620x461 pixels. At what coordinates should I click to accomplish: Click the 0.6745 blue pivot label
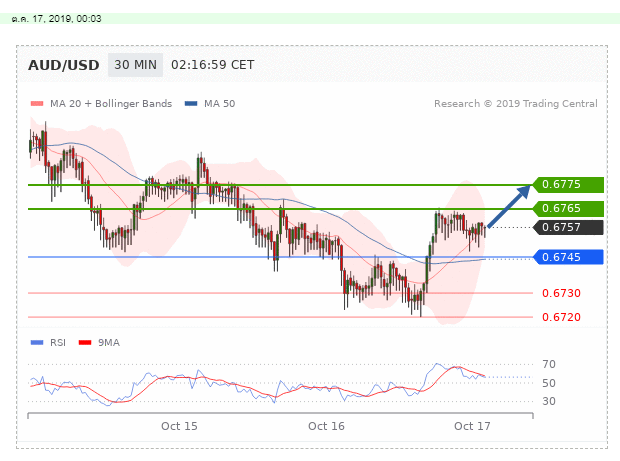pos(568,257)
